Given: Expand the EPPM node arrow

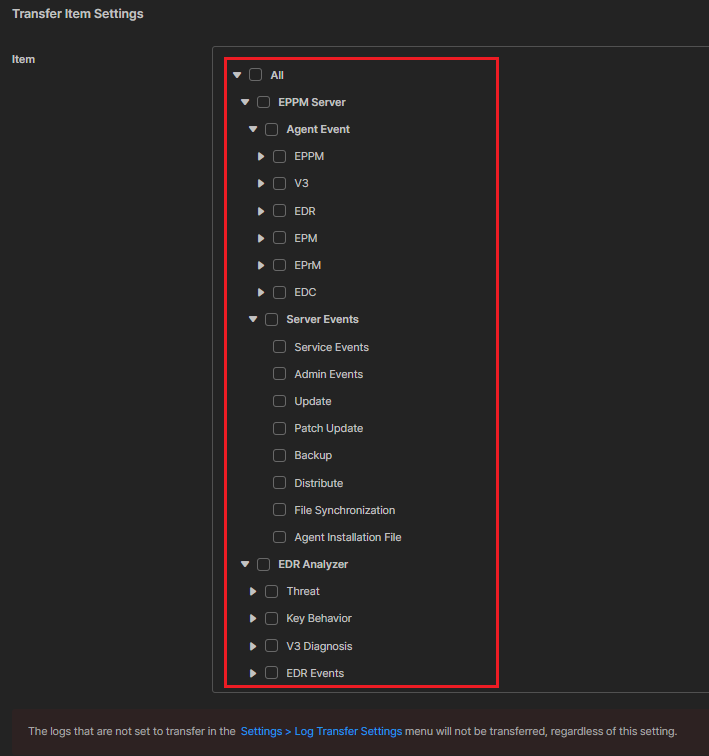Looking at the screenshot, I should pos(261,156).
